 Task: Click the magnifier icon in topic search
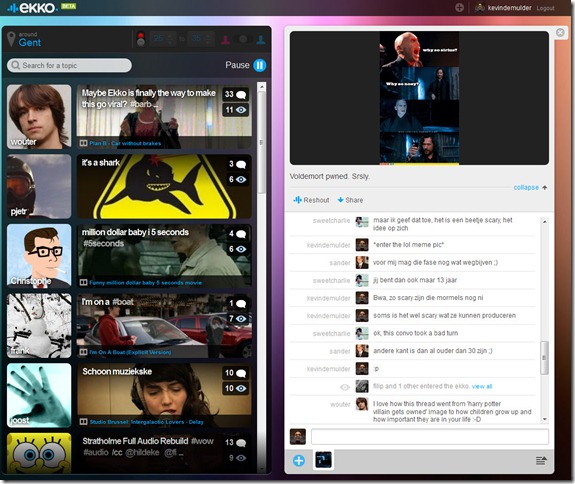15,65
